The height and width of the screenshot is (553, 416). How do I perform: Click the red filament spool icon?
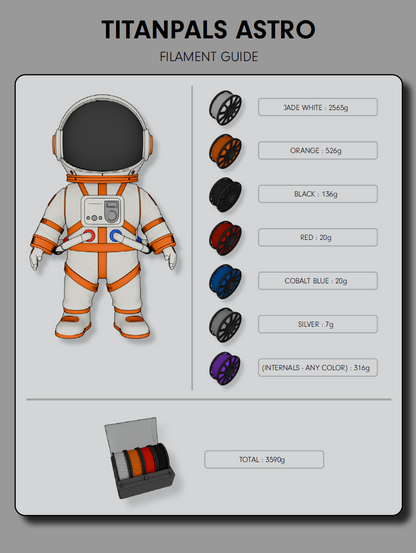[225, 238]
